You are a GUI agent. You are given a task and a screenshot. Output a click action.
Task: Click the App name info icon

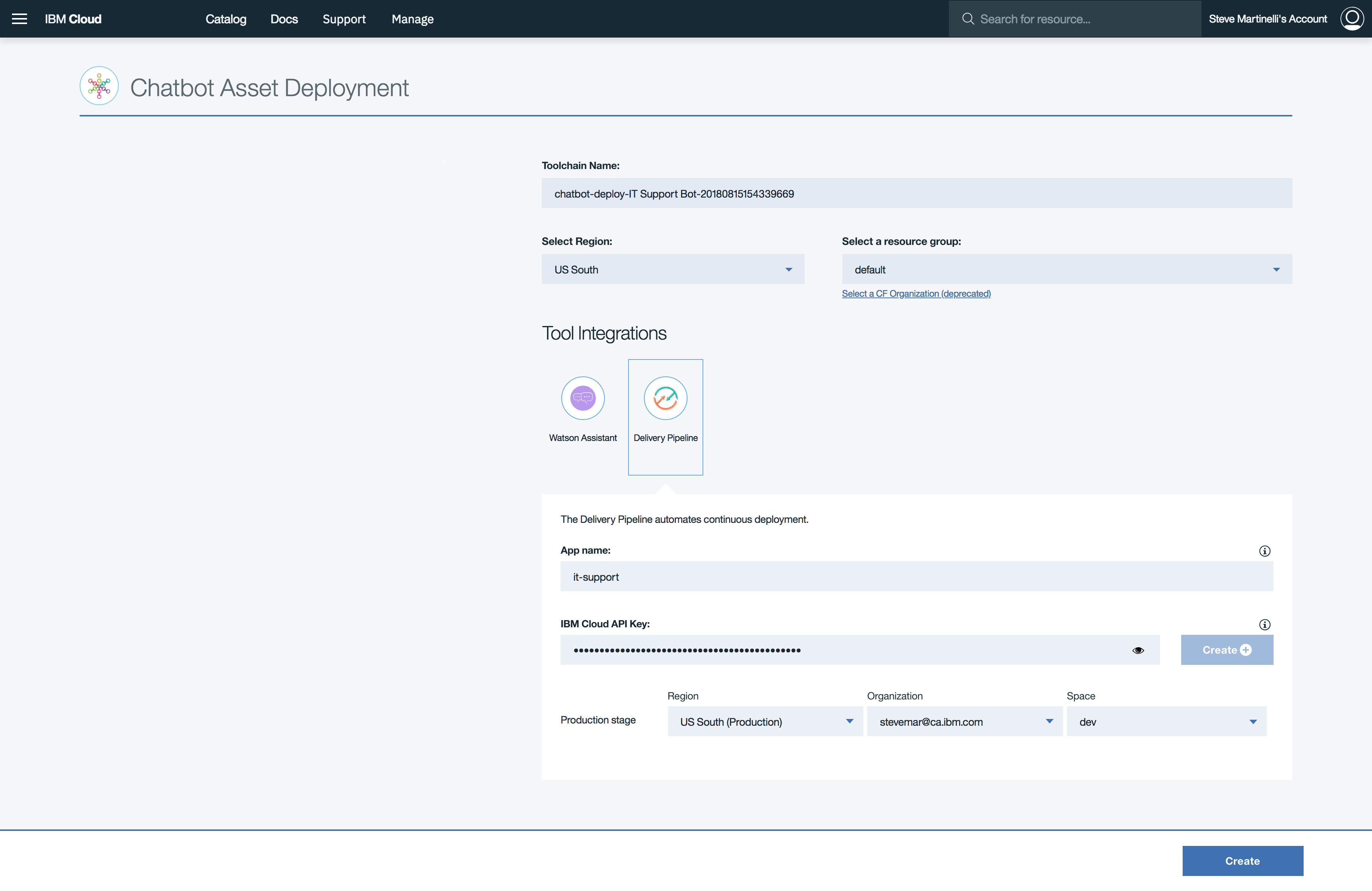tap(1264, 551)
